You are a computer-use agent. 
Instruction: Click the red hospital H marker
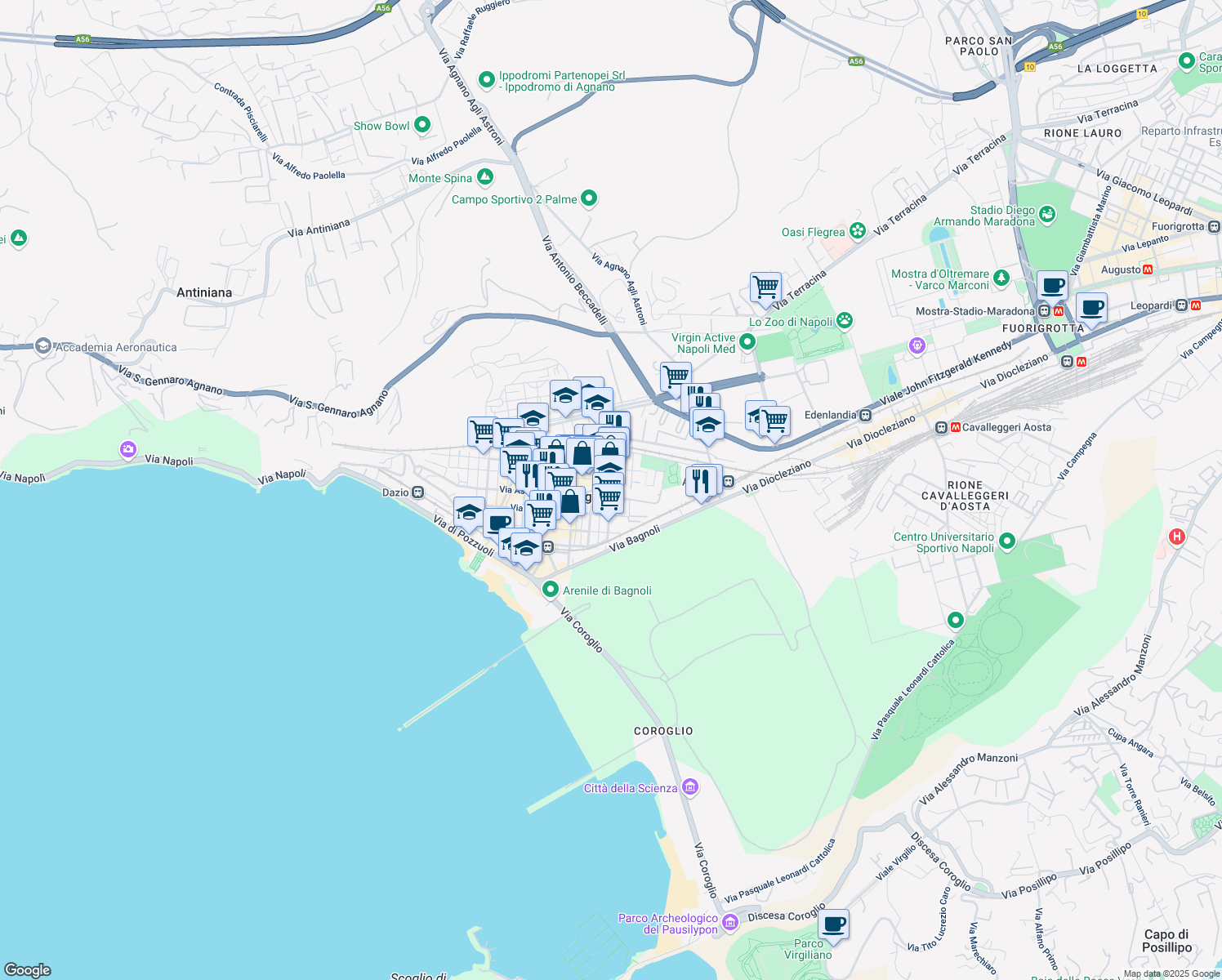point(1177,537)
